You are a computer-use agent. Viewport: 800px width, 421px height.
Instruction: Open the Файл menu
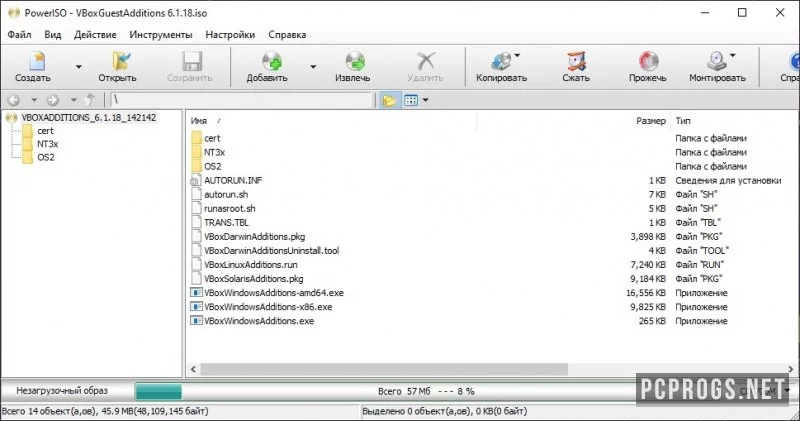tap(19, 35)
